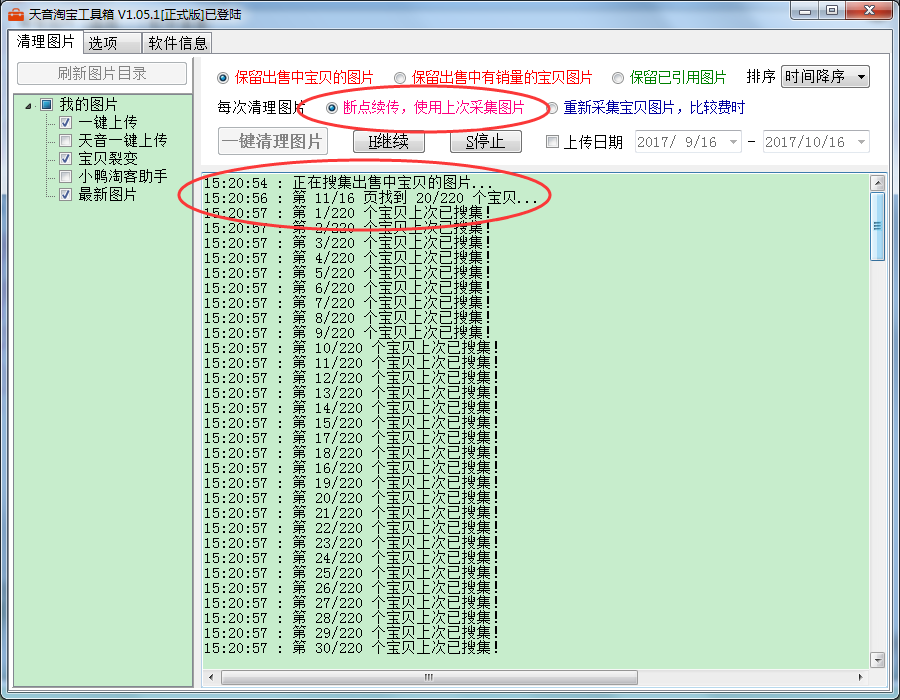Uncheck the 一键上传 folder checkbox
The width and height of the screenshot is (900, 700).
coord(66,123)
